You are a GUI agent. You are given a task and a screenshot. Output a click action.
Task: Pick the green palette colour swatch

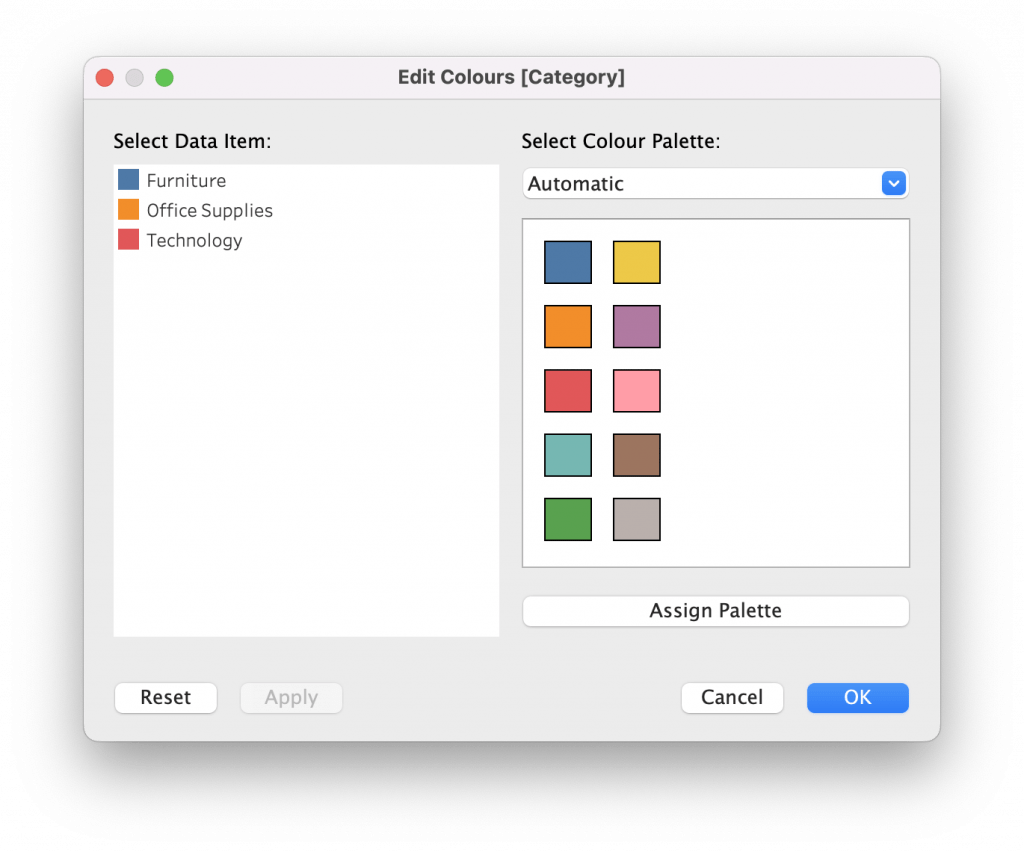(x=567, y=519)
